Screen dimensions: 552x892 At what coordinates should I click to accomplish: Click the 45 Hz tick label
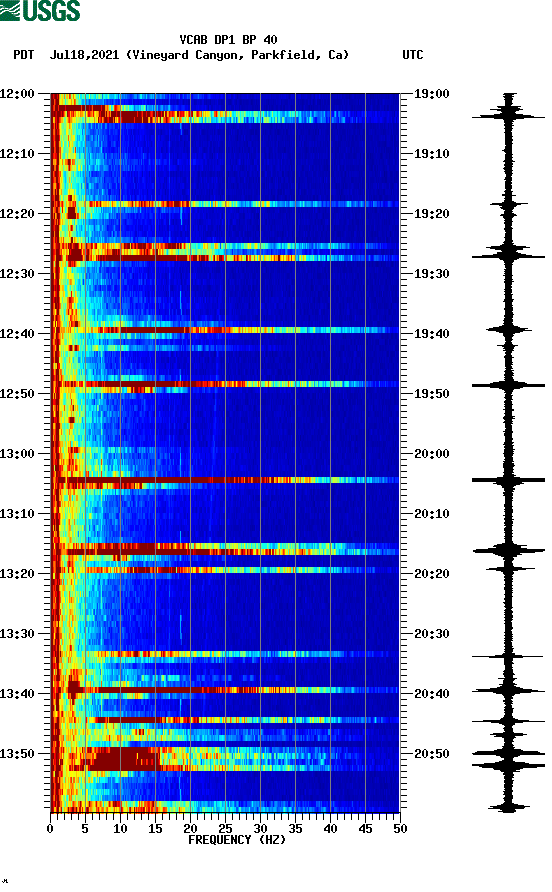tap(365, 829)
